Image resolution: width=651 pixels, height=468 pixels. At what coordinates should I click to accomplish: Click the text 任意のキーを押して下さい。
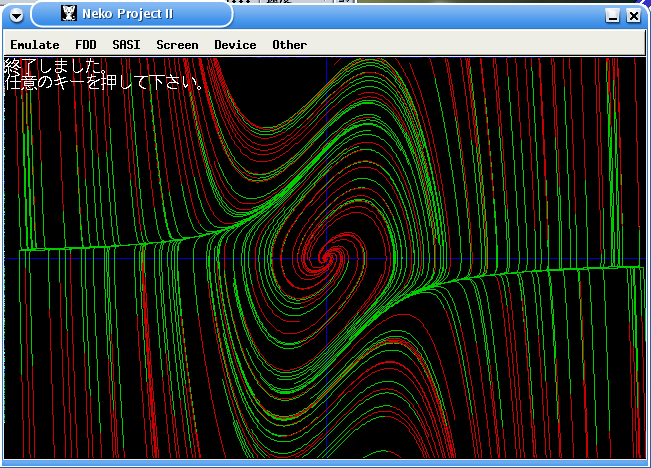click(105, 82)
